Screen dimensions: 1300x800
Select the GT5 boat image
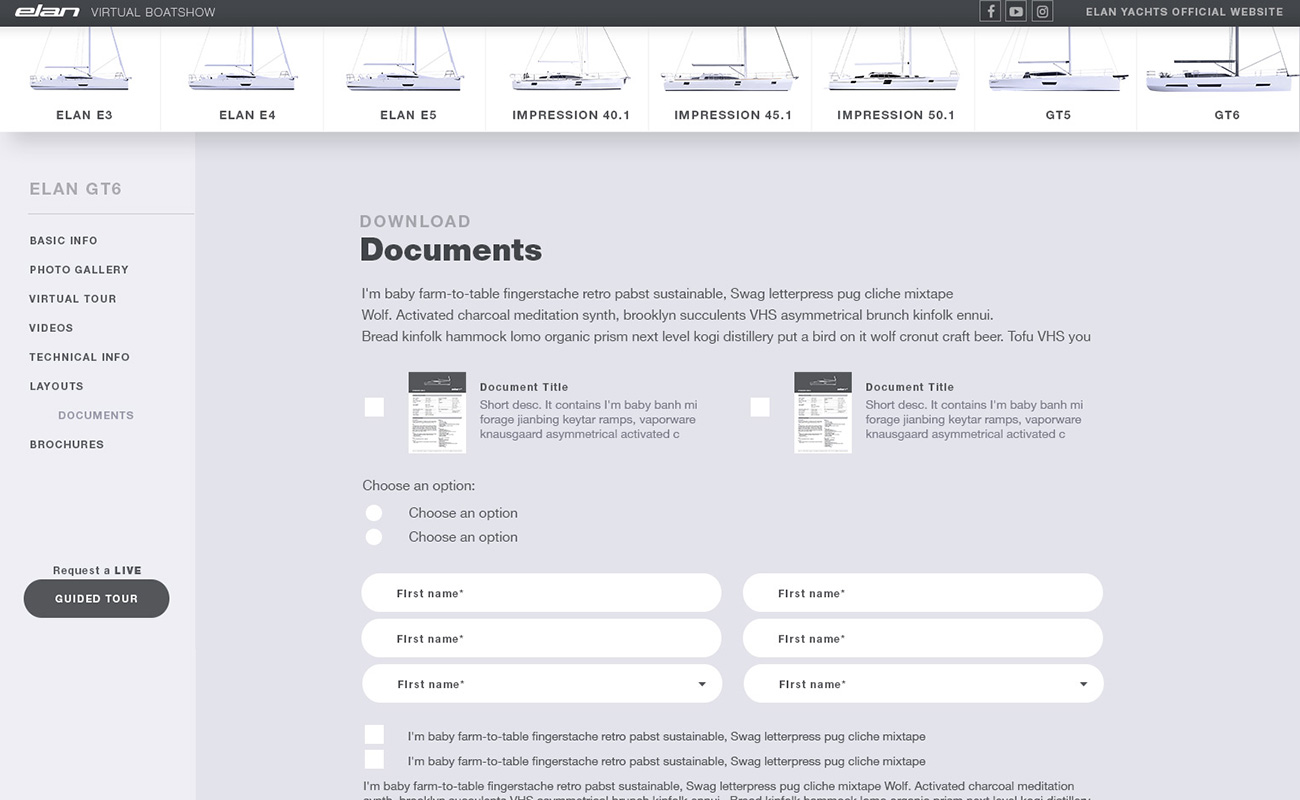click(1060, 60)
